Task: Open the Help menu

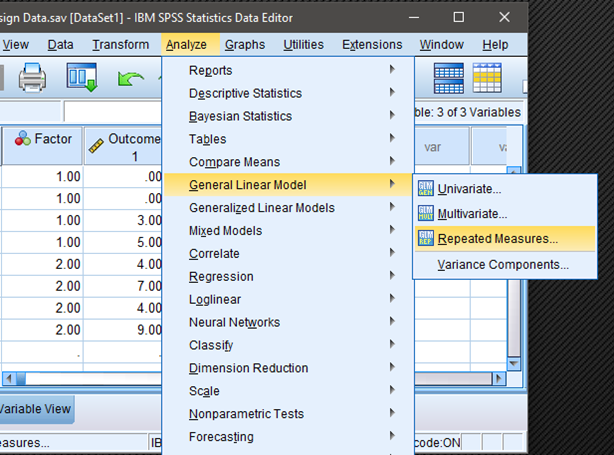Action: 495,45
